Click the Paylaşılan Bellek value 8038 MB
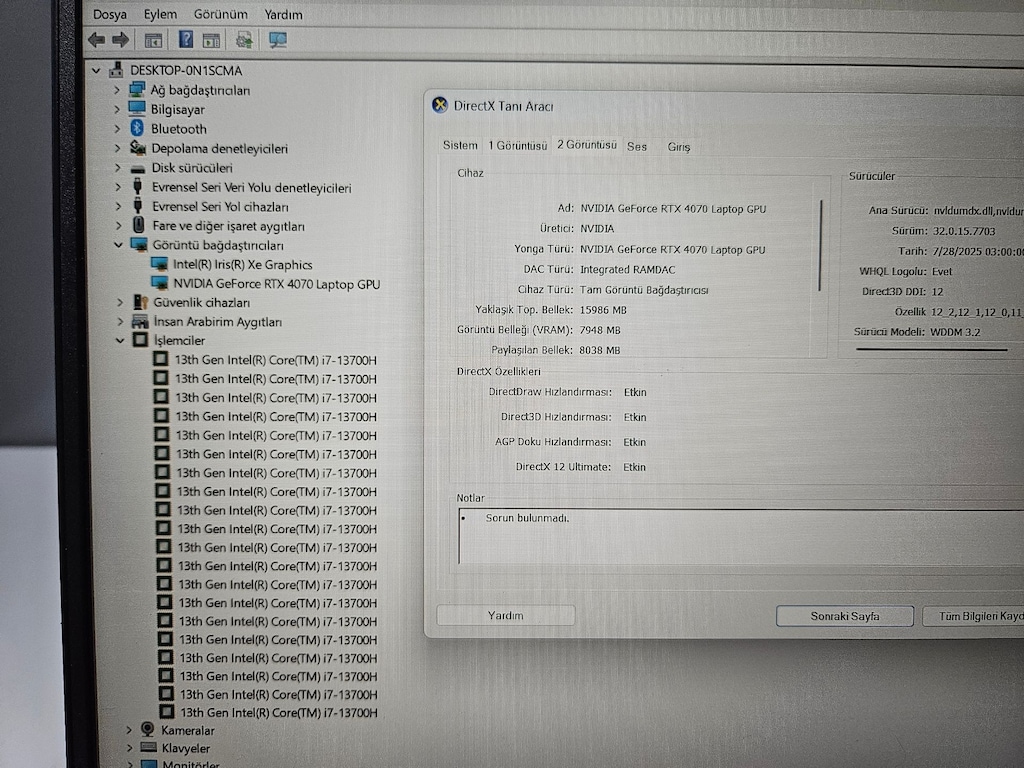Image resolution: width=1024 pixels, height=768 pixels. click(x=600, y=350)
